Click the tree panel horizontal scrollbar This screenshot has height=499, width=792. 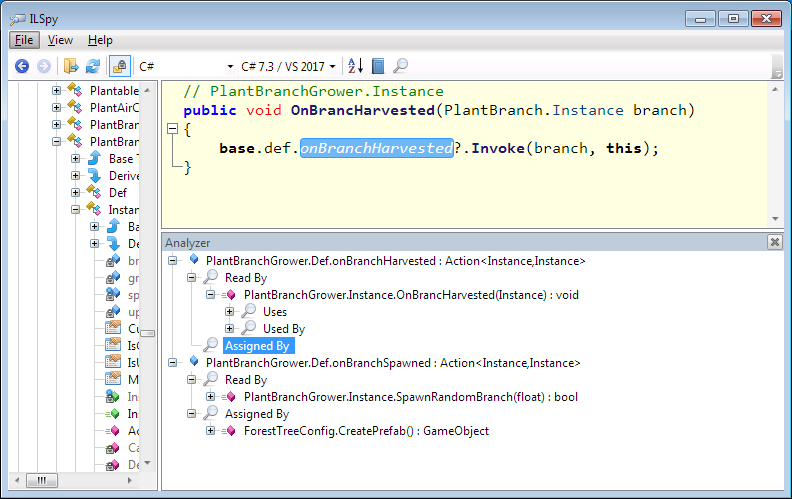click(80, 481)
